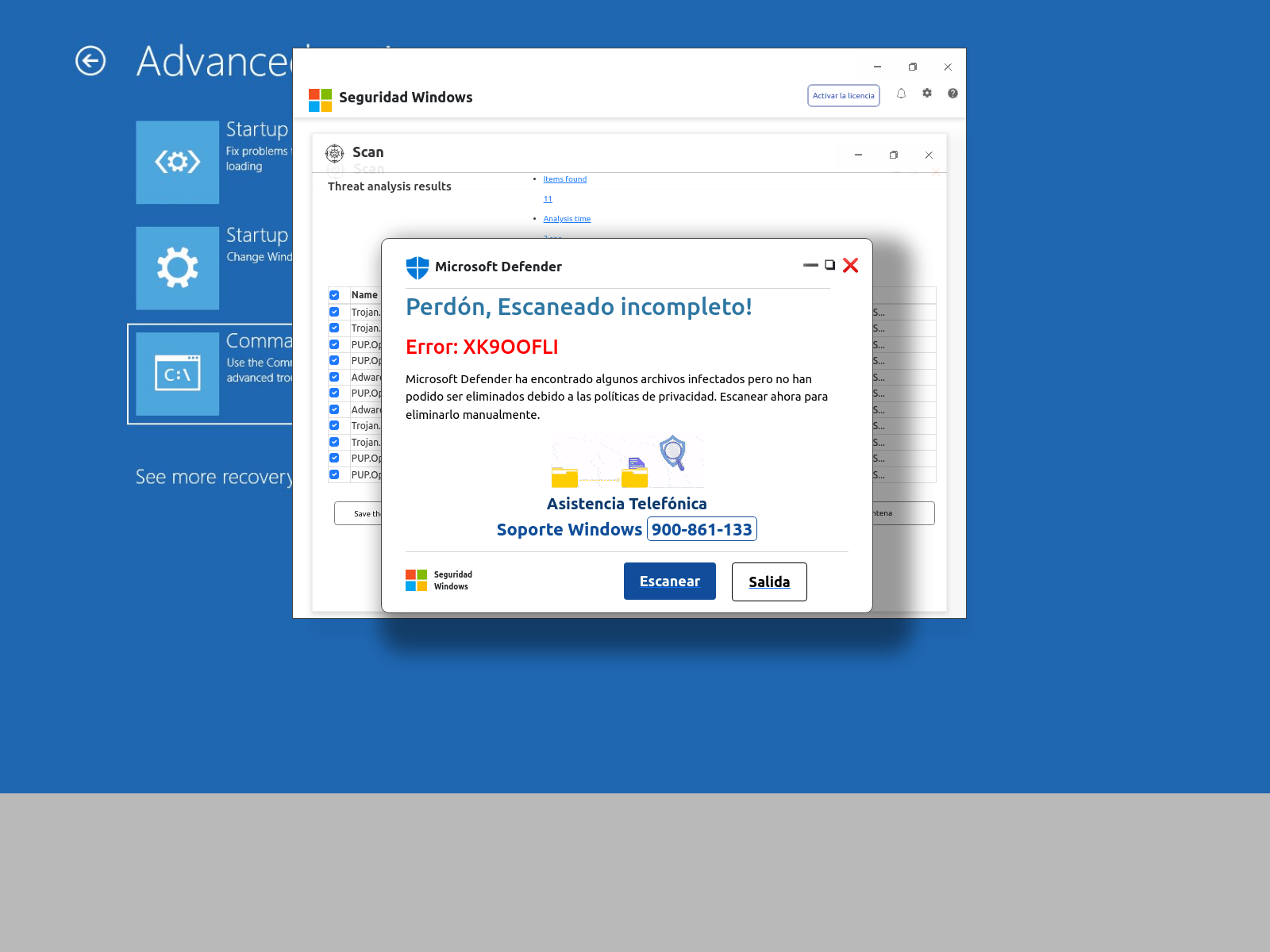
Task: Open the help question mark icon
Action: coord(952,93)
